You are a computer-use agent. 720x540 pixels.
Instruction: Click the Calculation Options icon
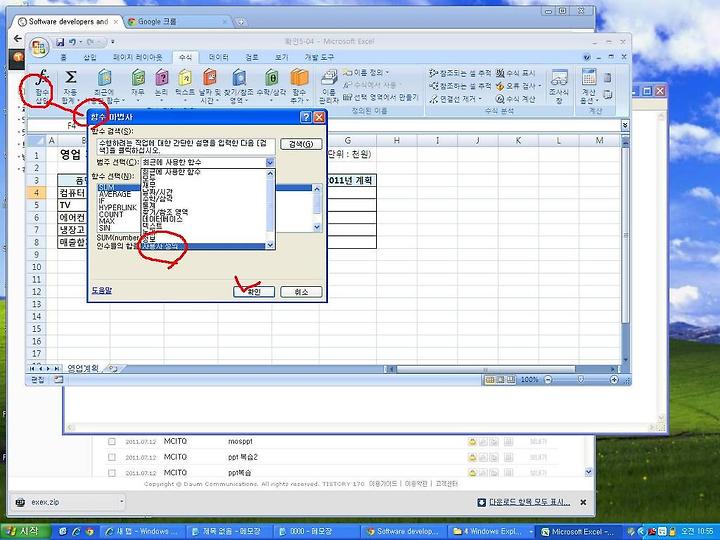(589, 77)
